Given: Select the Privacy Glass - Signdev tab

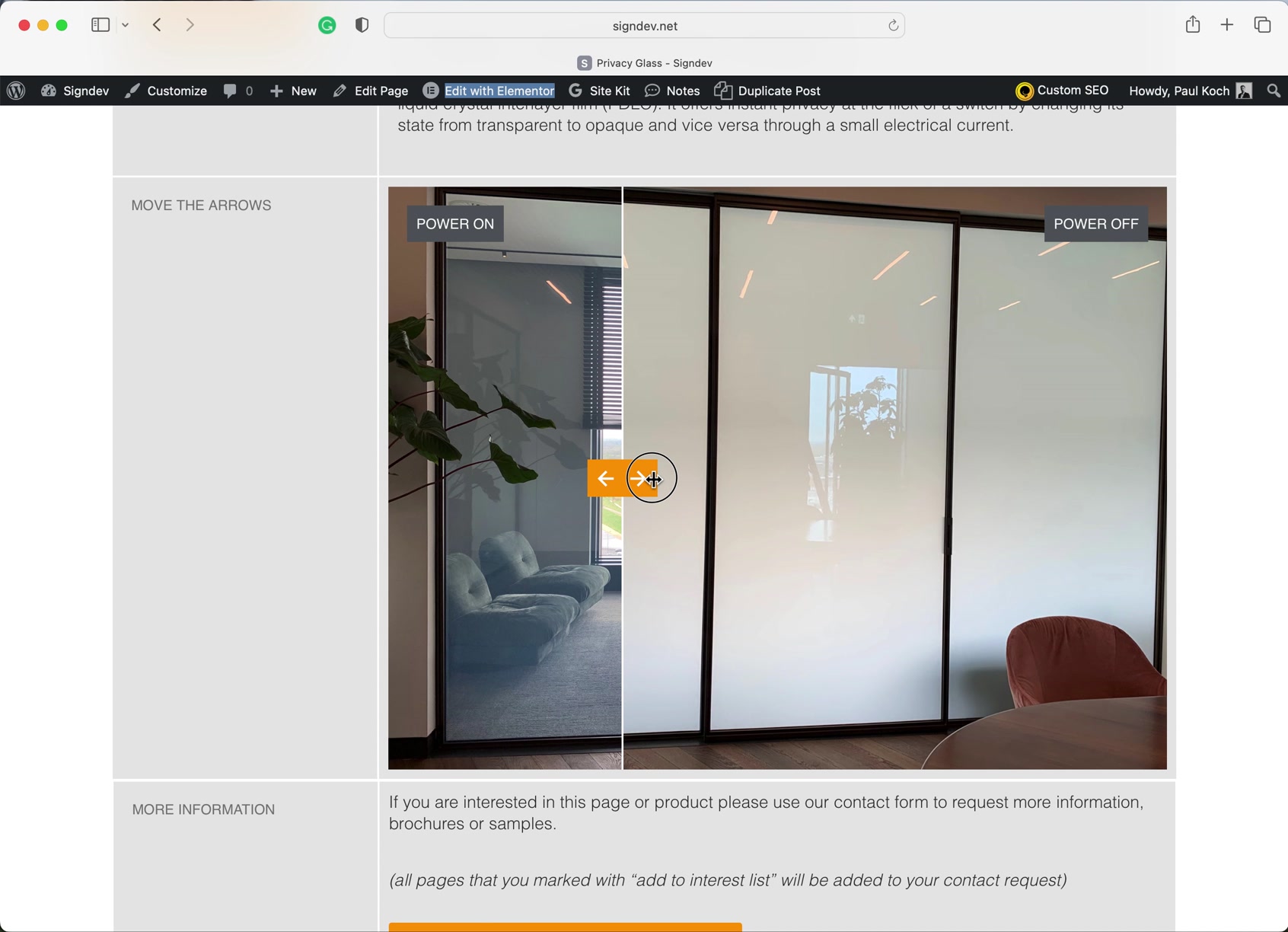Looking at the screenshot, I should [x=644, y=63].
